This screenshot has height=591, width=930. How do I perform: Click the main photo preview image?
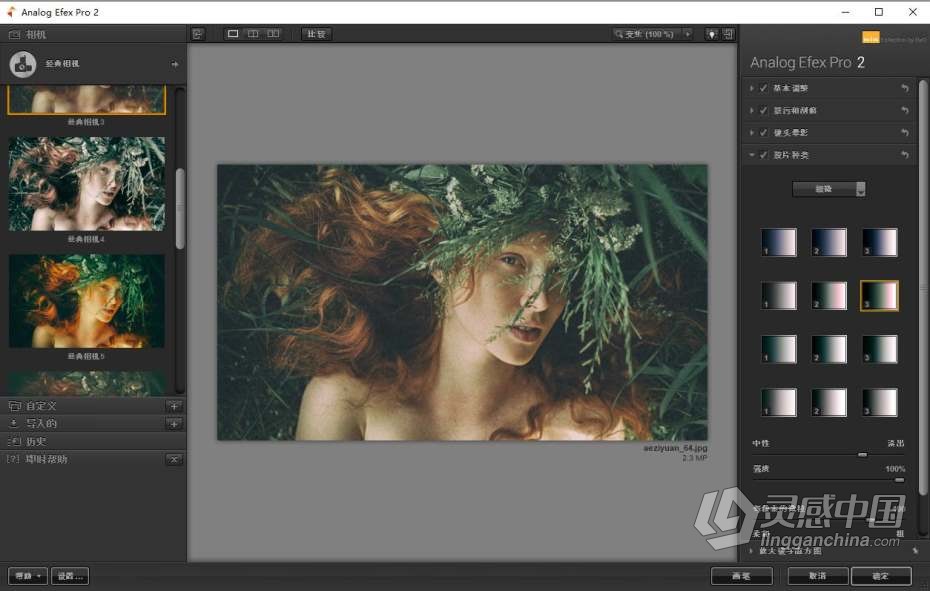coord(462,302)
